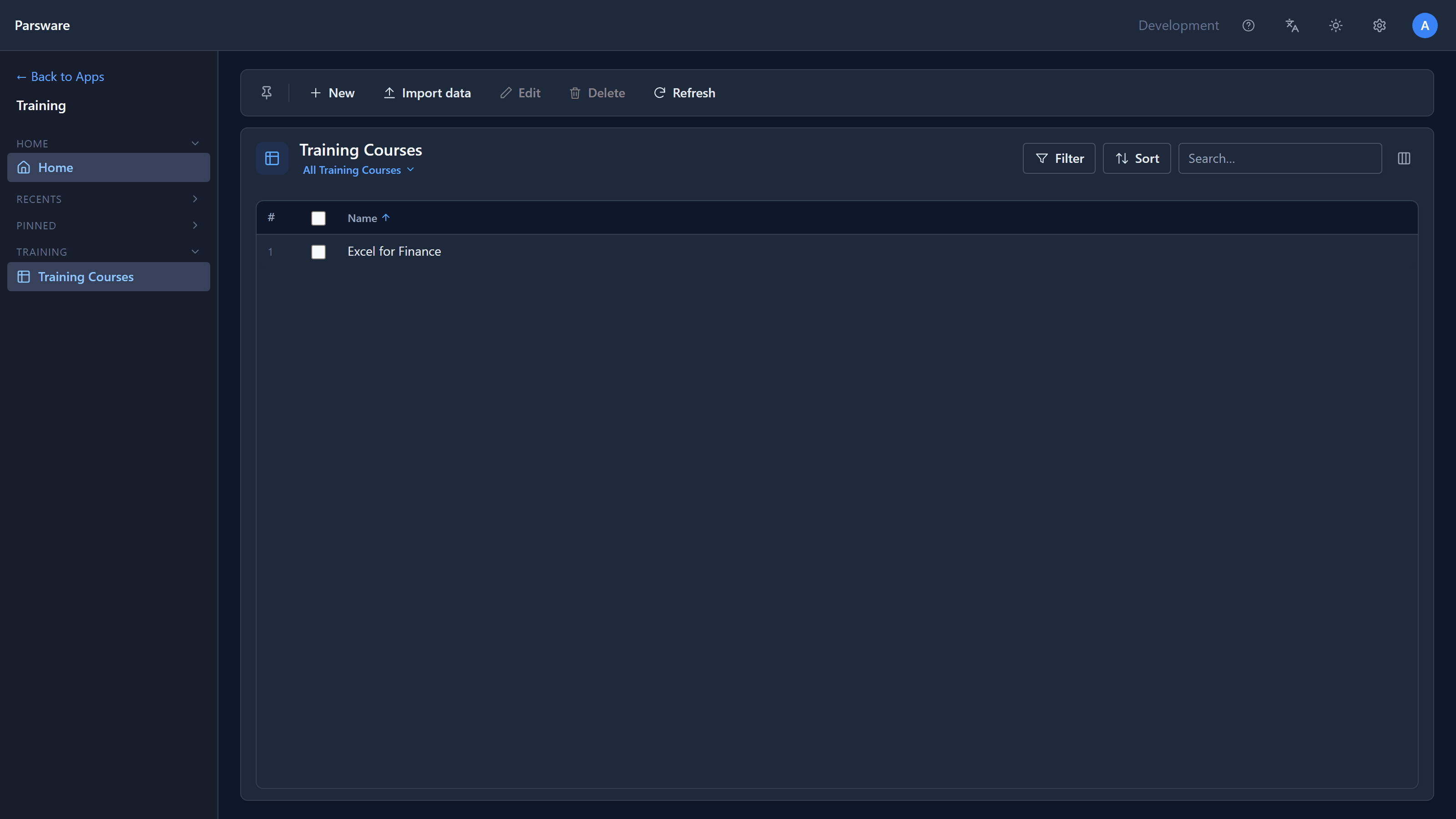Open the Excel for Finance record

(x=394, y=252)
